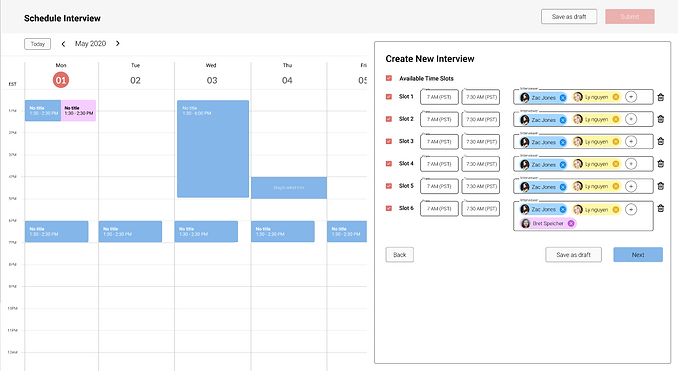Screen dimensions: 678x371
Task: Delete Slot 6 with its trash icon
Action: [x=660, y=208]
